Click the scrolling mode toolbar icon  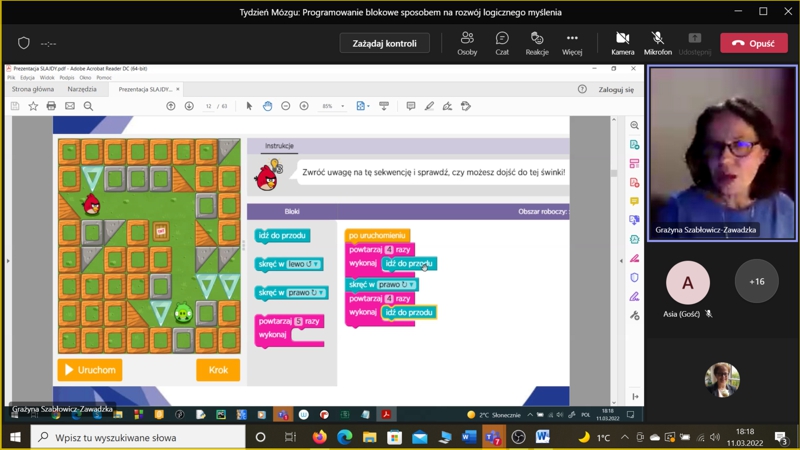(384, 106)
